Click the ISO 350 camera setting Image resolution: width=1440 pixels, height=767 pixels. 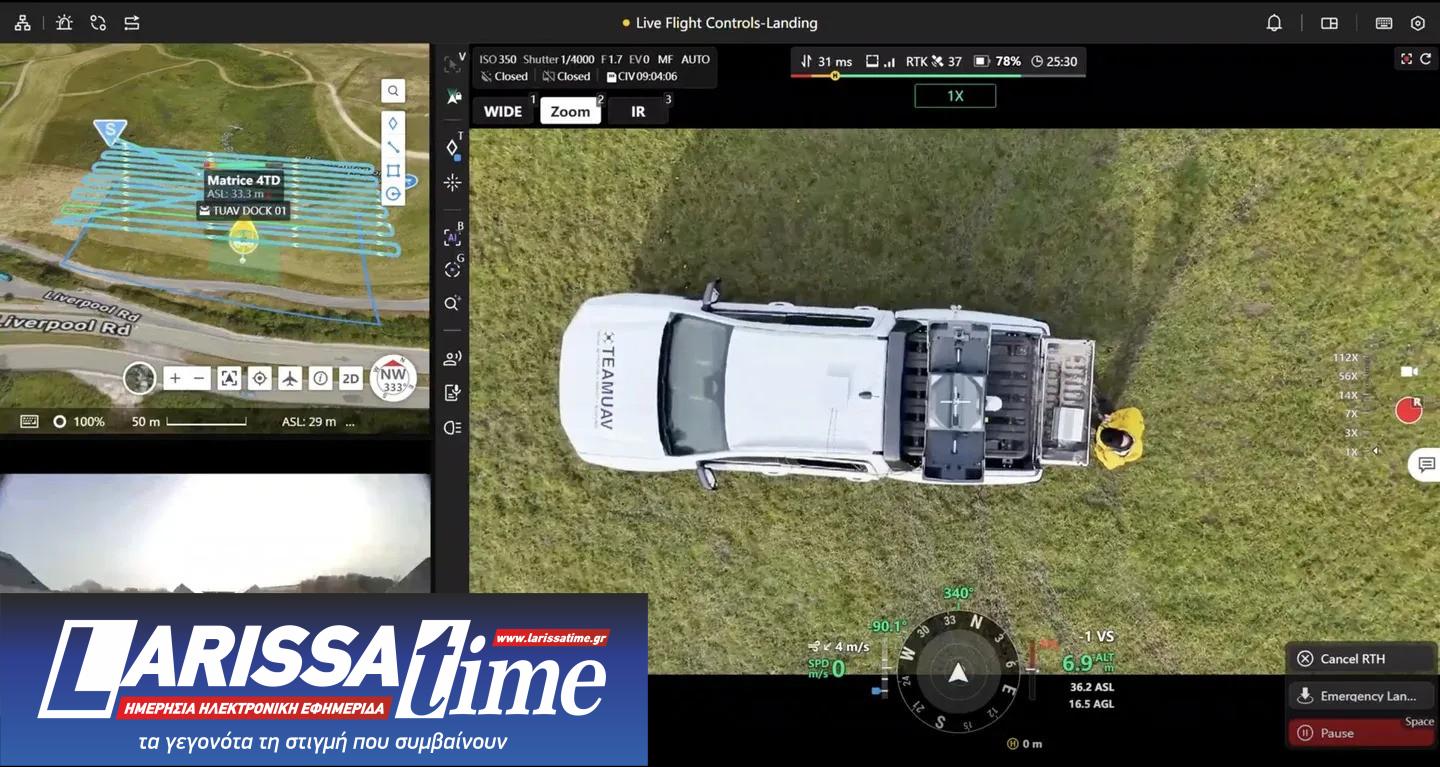pos(498,59)
